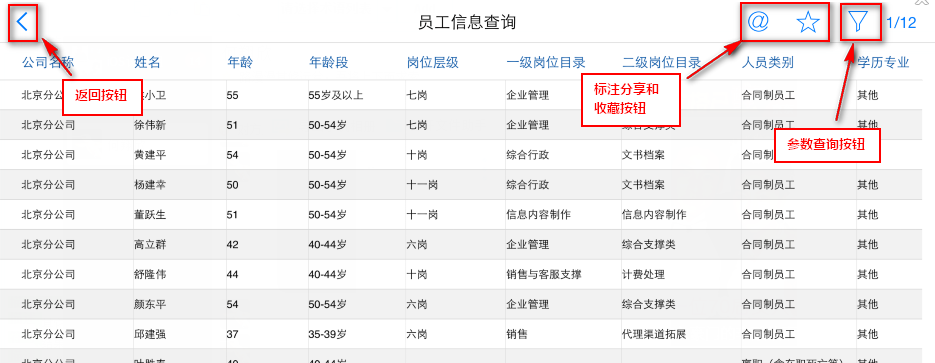Image resolution: width=935 pixels, height=363 pixels.
Task: Click age 50 in 杨建幸's row
Action: coord(233,185)
